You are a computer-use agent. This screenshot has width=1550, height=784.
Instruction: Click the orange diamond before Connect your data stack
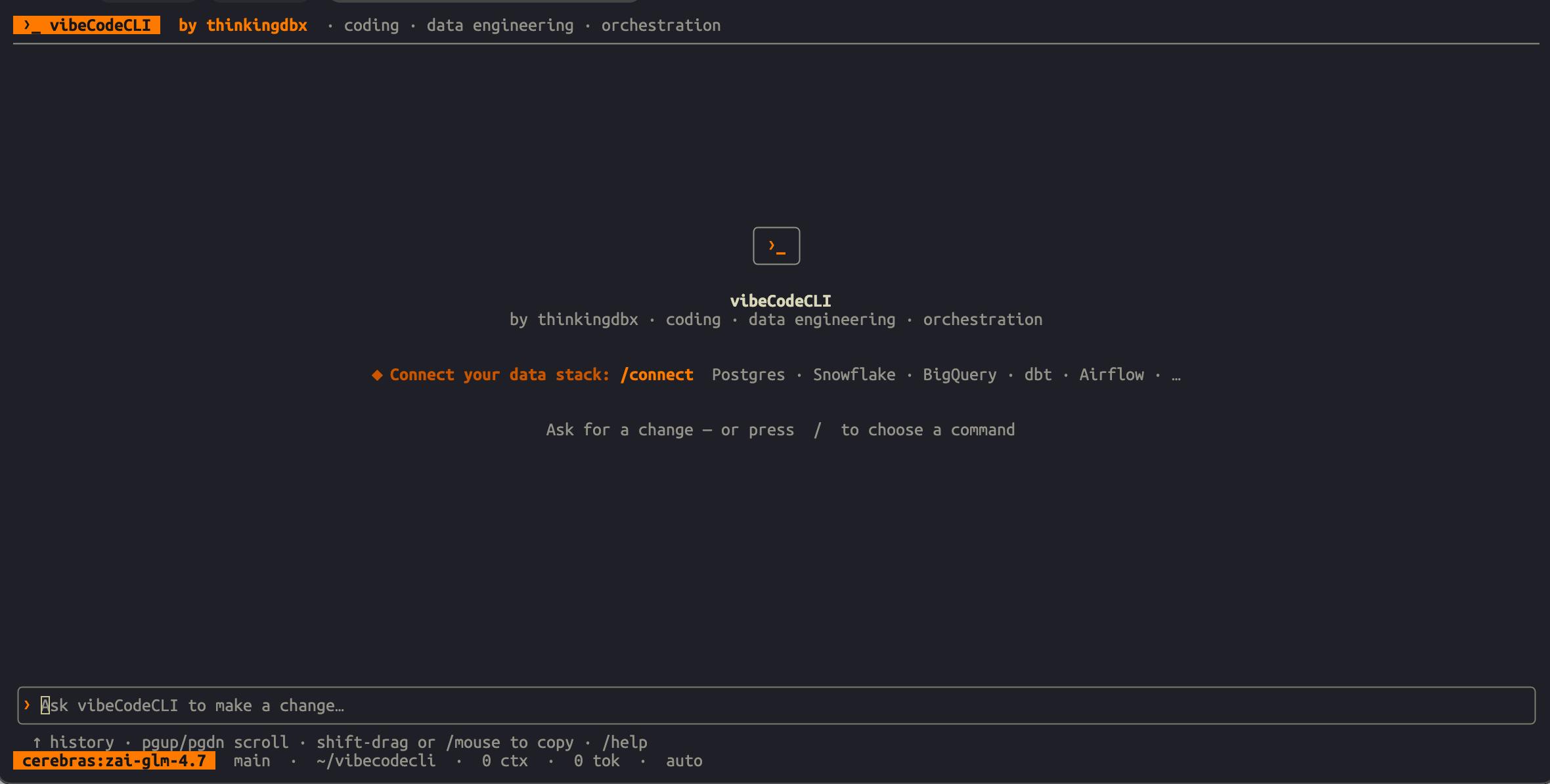[377, 374]
